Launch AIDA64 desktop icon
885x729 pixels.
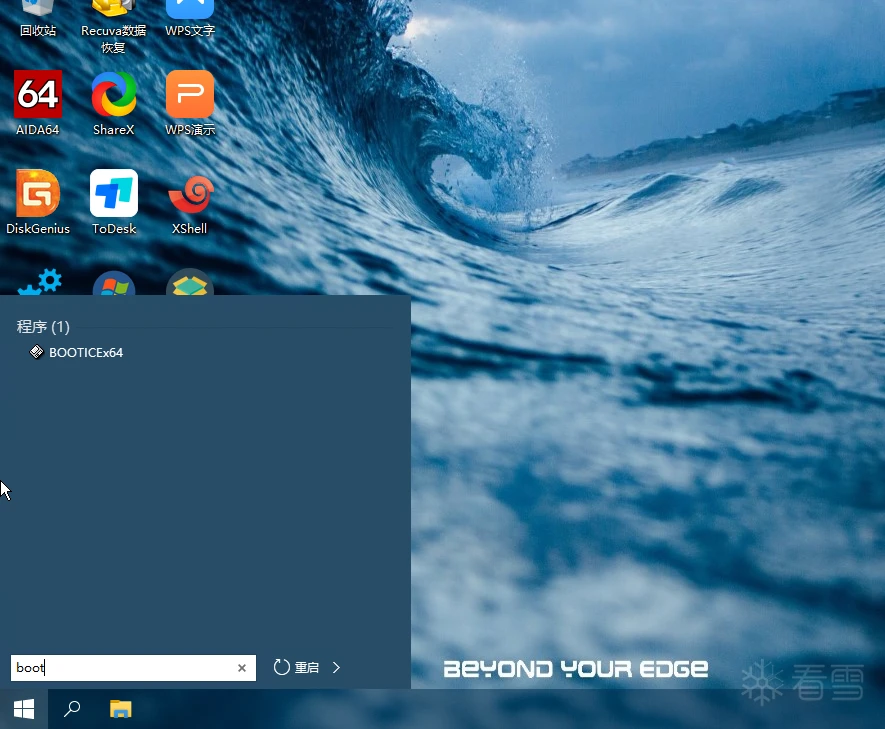(x=38, y=103)
